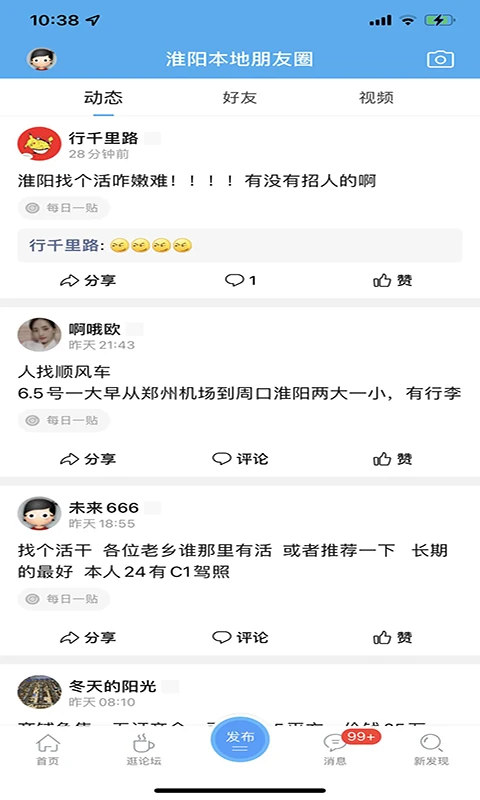Open the comment count on 行千里路 post

(x=240, y=280)
